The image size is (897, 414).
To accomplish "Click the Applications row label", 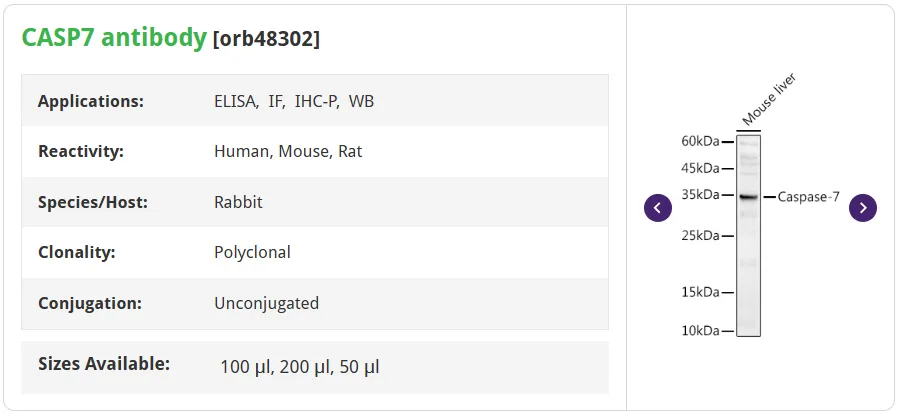I will click(x=91, y=101).
